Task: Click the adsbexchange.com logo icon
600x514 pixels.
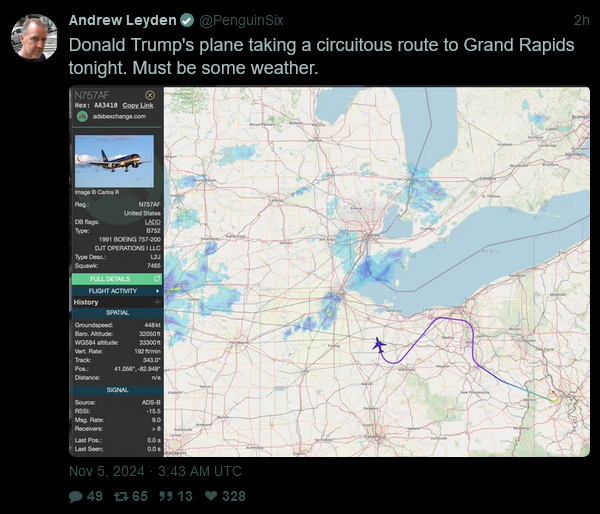Action: [82, 116]
